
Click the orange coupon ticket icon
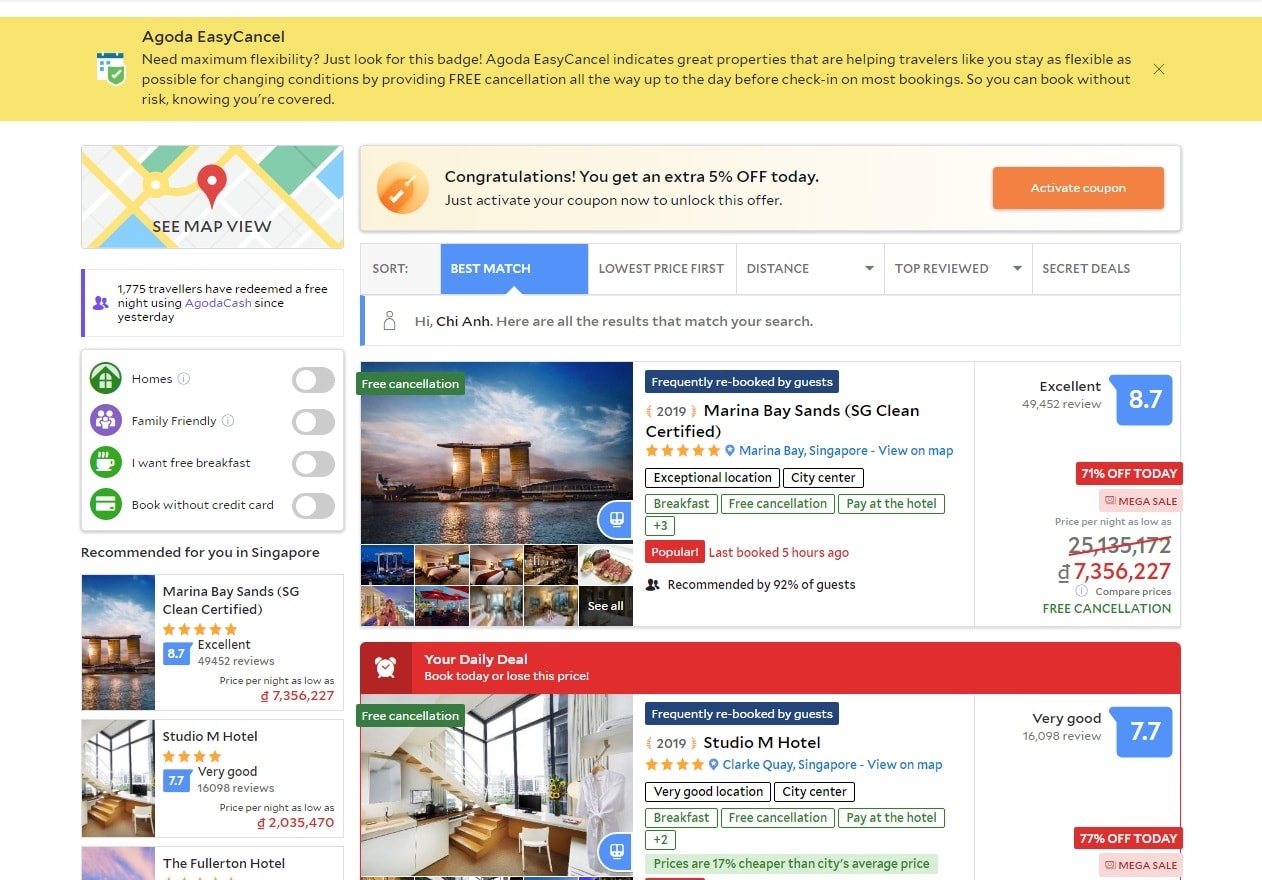pos(402,188)
